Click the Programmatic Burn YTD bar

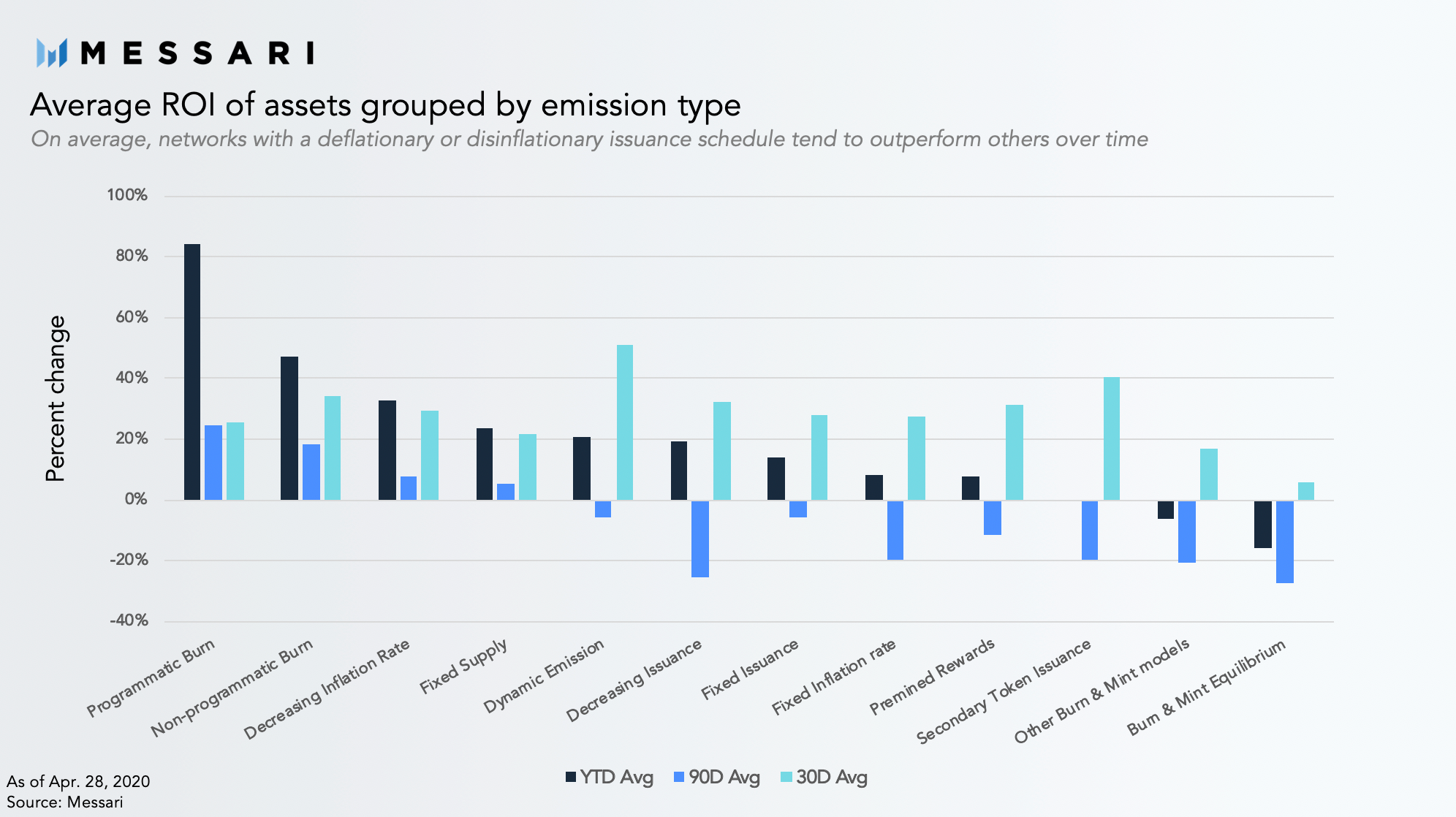coord(192,372)
